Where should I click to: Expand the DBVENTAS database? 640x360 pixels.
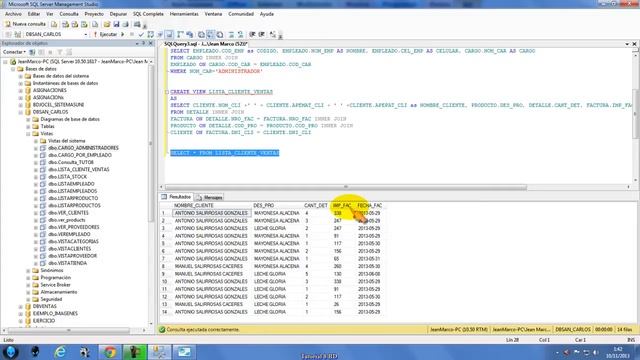point(20,307)
